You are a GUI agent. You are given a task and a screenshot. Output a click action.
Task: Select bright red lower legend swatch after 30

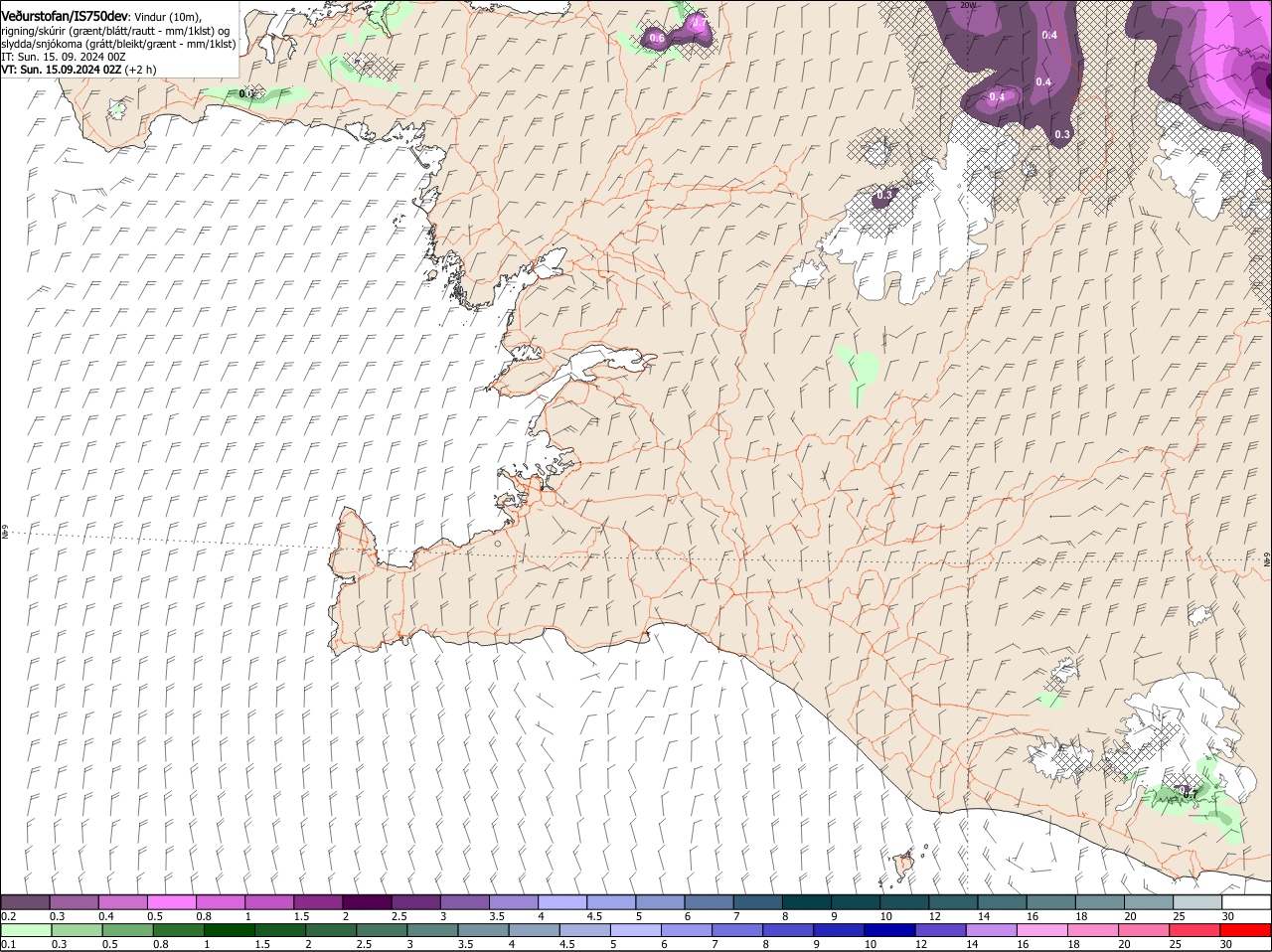(x=1246, y=930)
